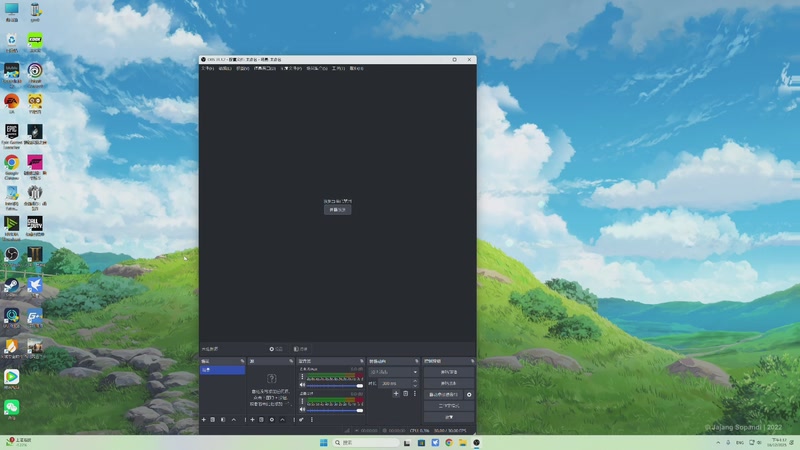Open the Profile menu in OBS

pyautogui.click(x=291, y=68)
